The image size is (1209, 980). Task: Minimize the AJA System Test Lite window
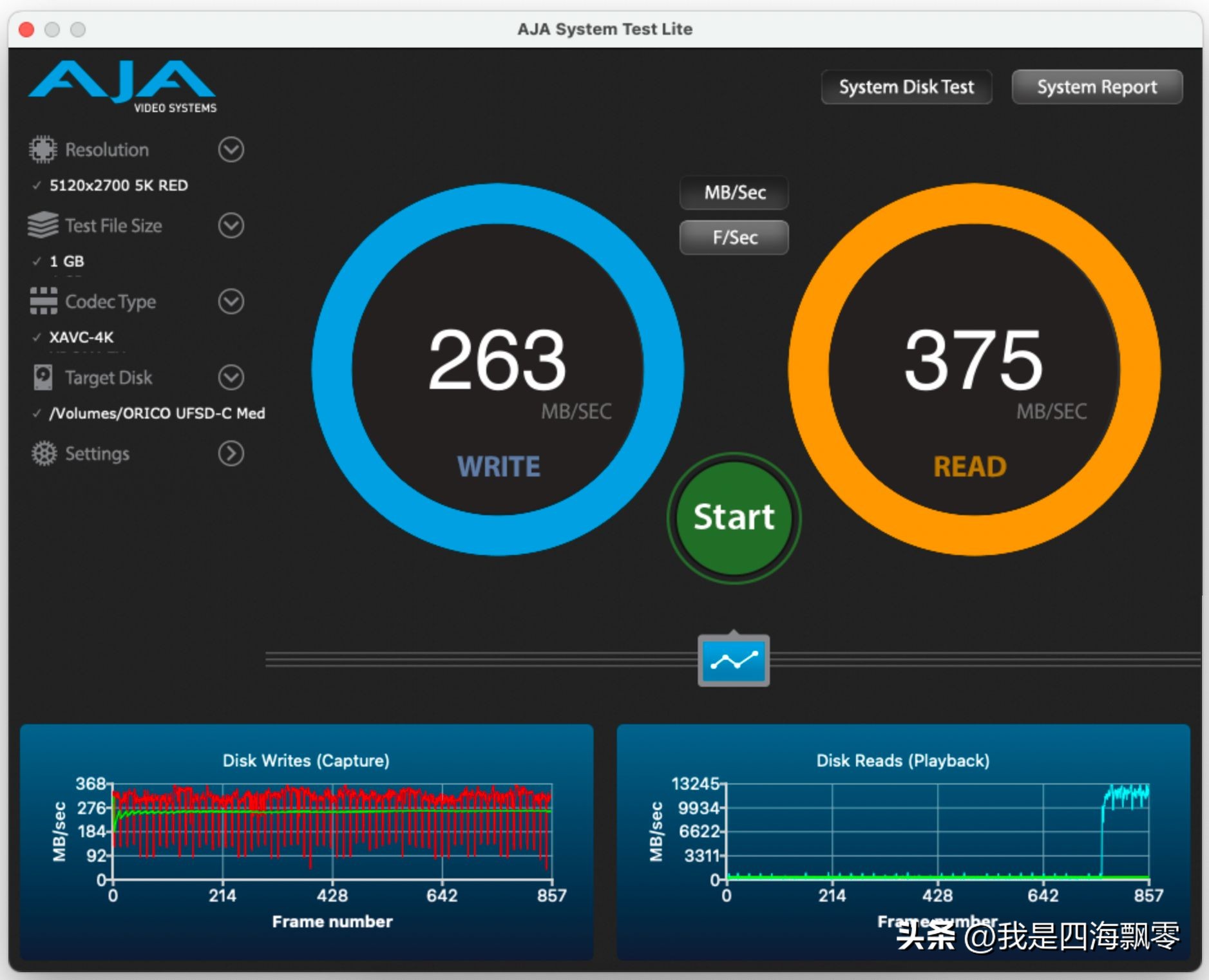[x=52, y=30]
